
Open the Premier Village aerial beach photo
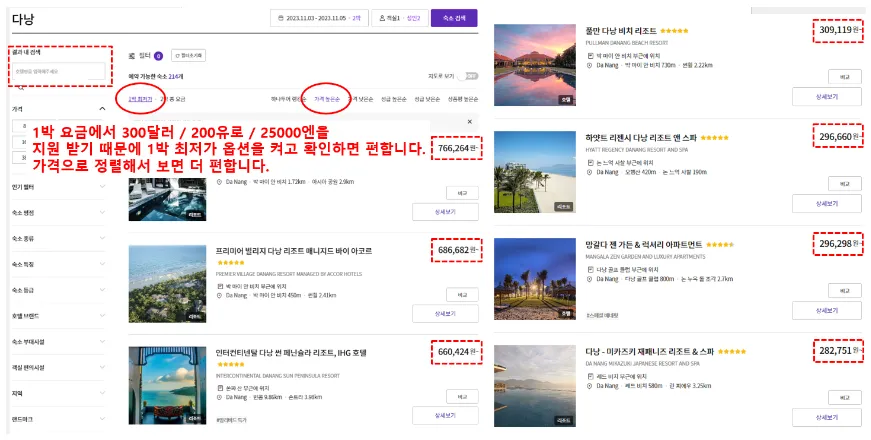point(167,284)
